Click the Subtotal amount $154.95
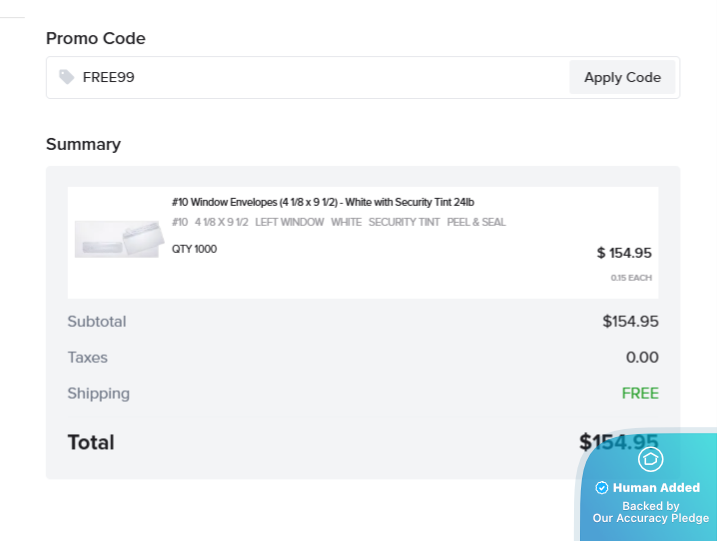Image resolution: width=717 pixels, height=541 pixels. click(x=630, y=322)
